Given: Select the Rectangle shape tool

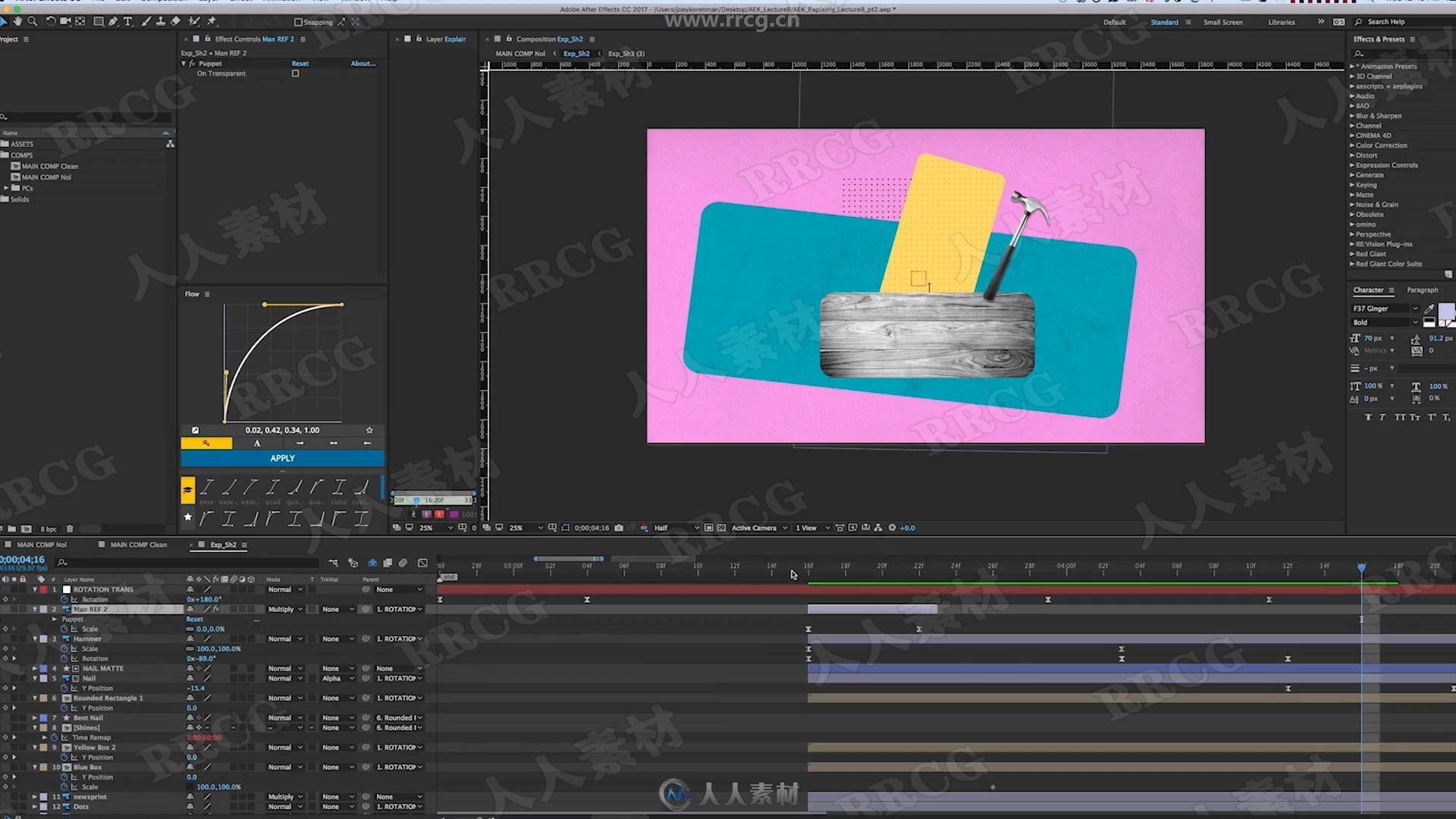Looking at the screenshot, I should tap(99, 21).
